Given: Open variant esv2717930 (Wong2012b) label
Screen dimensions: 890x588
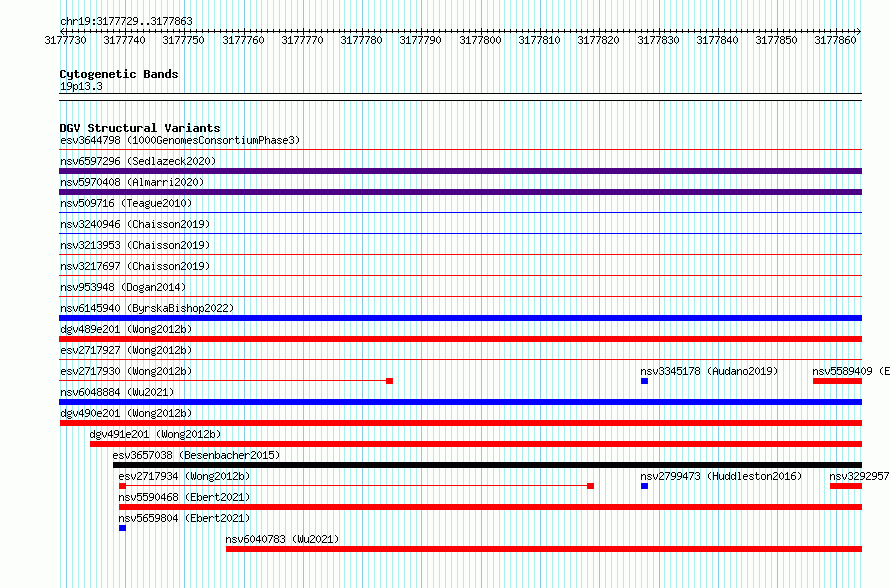Looking at the screenshot, I should point(126,371).
